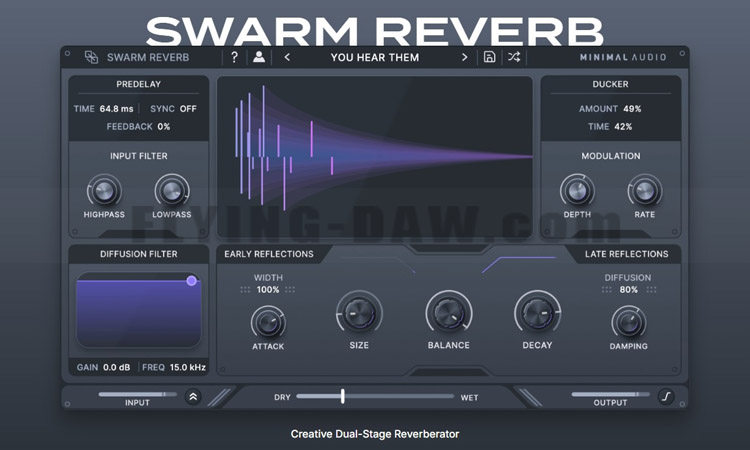
Task: Open the help question mark icon
Action: tap(234, 57)
